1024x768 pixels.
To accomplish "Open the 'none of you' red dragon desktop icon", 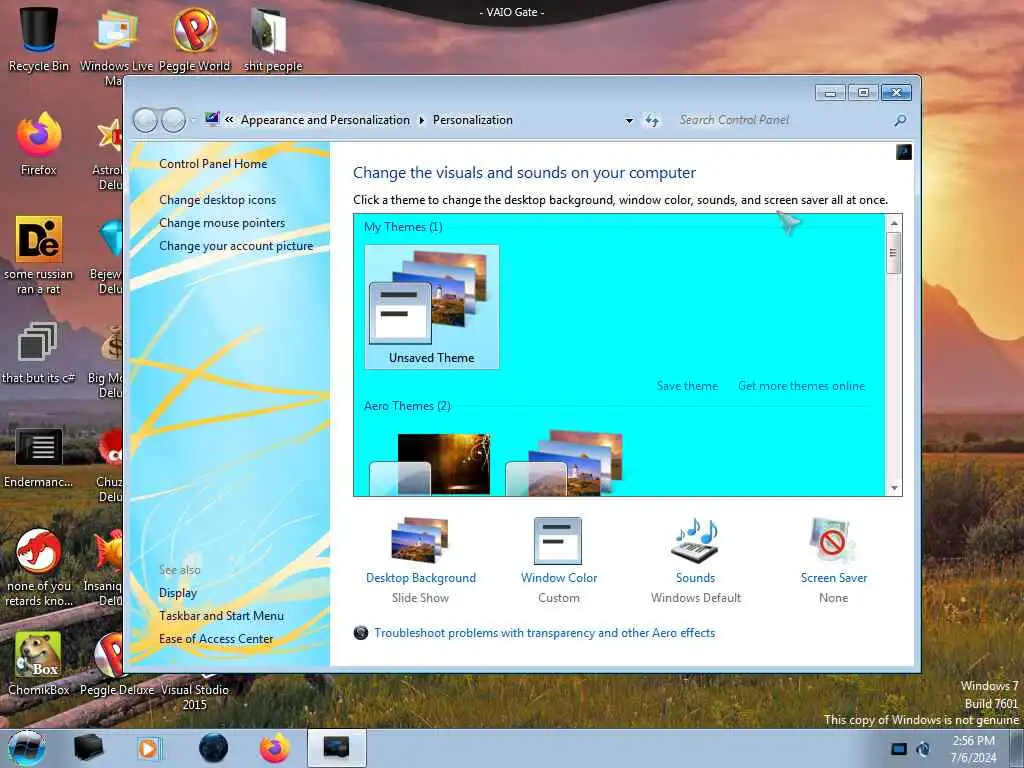I will pos(39,567).
